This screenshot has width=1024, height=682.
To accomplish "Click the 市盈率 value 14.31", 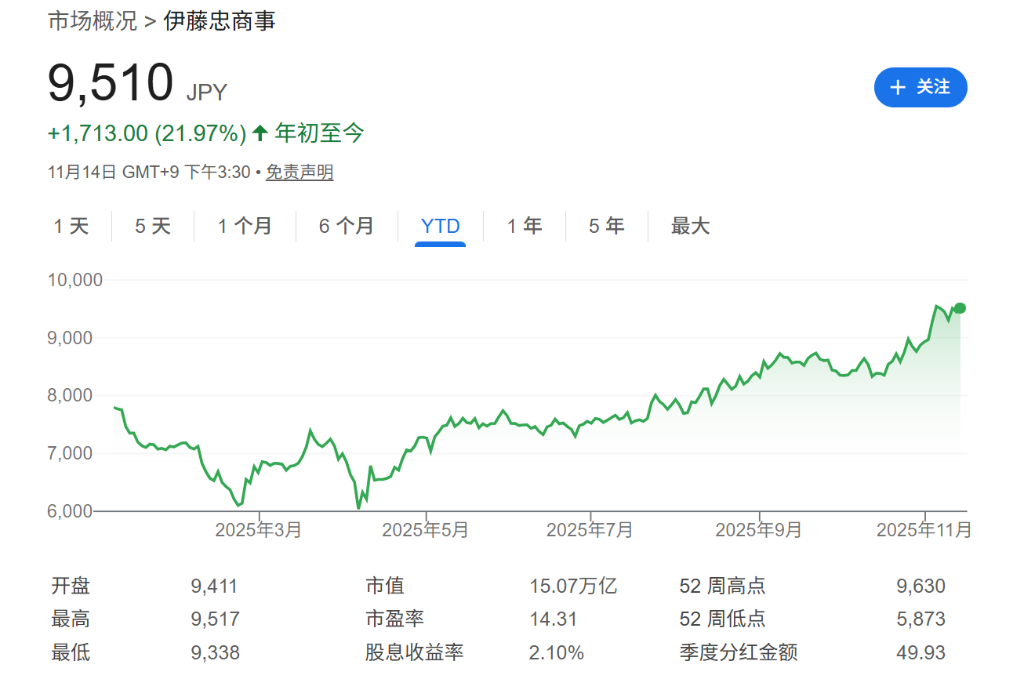I will (x=553, y=619).
